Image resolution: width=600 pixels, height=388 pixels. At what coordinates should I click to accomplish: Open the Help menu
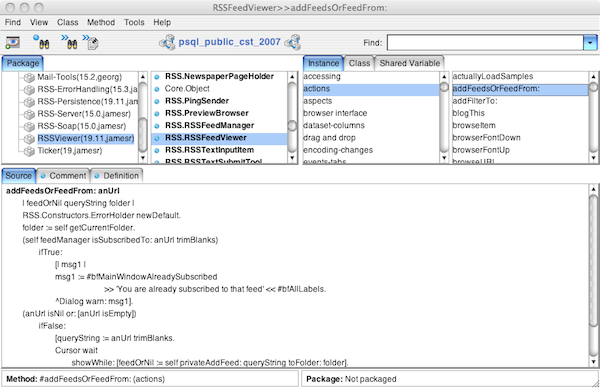[x=162, y=22]
